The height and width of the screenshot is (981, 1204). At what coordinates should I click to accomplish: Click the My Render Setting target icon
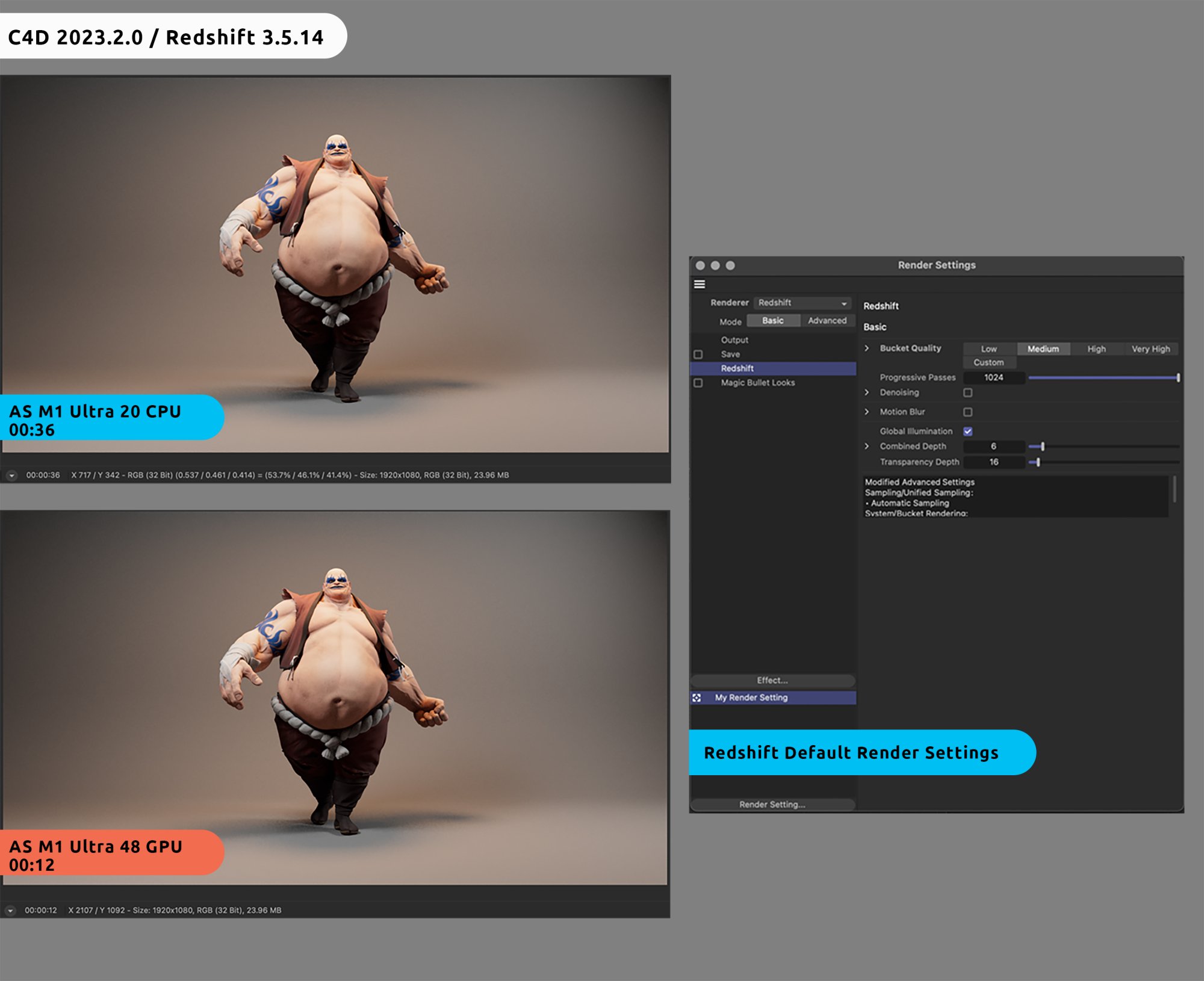pos(697,698)
